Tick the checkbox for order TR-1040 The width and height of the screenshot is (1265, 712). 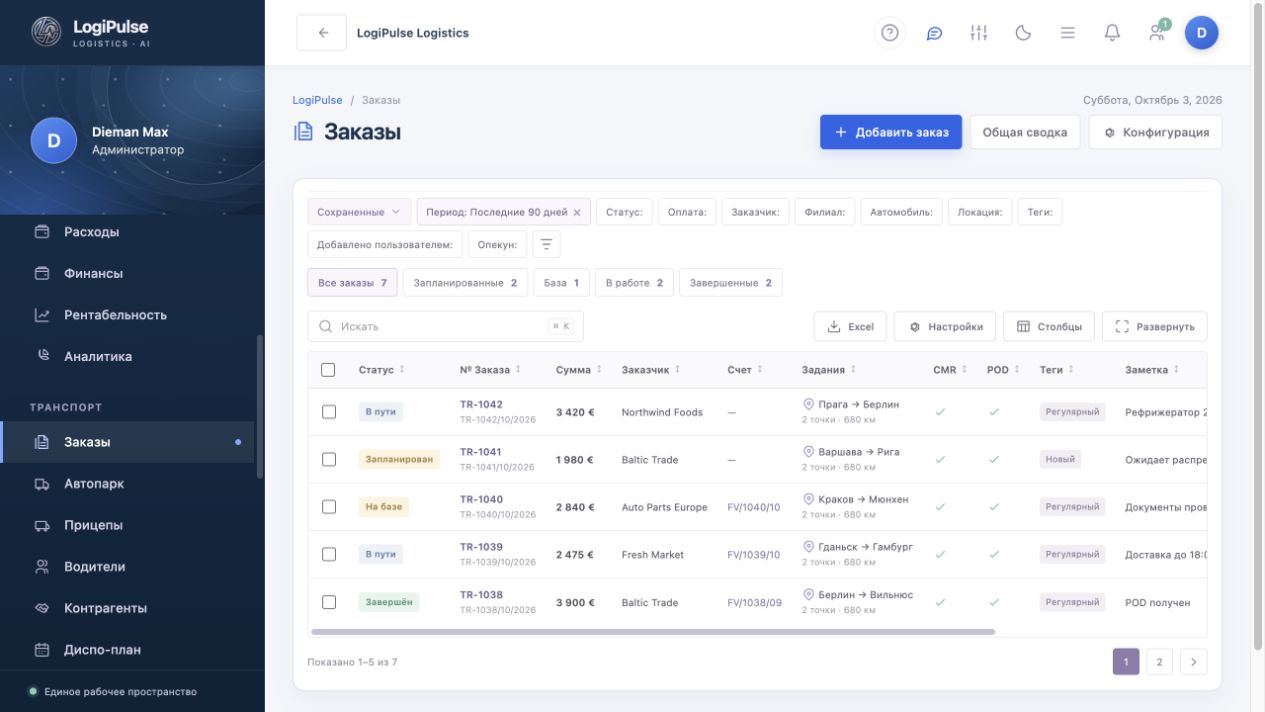[329, 507]
